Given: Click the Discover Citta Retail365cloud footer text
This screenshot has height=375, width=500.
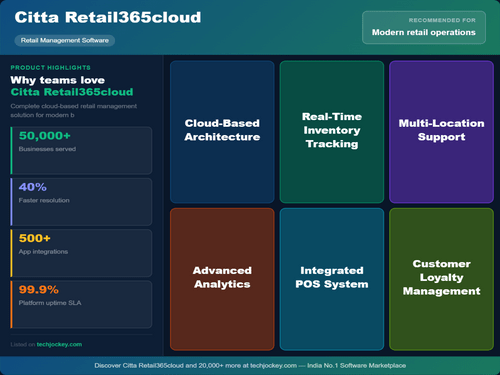Looking at the screenshot, I should 250,366.
